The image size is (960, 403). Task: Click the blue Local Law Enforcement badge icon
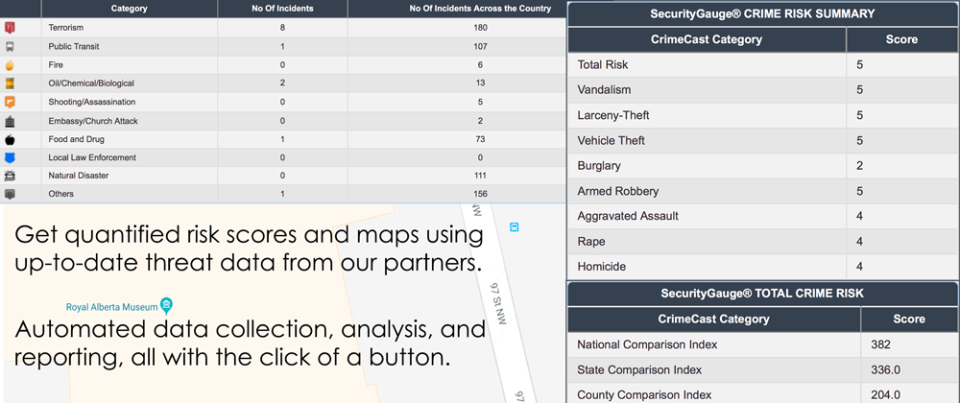point(10,158)
